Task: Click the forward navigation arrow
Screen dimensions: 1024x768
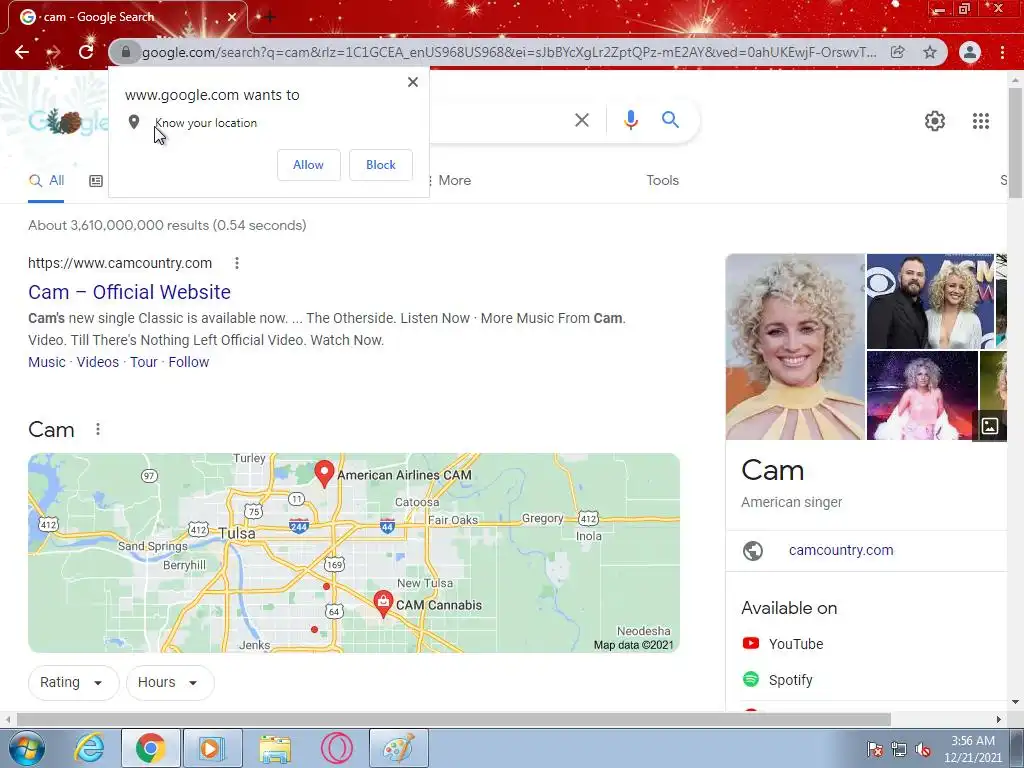Action: coord(54,52)
